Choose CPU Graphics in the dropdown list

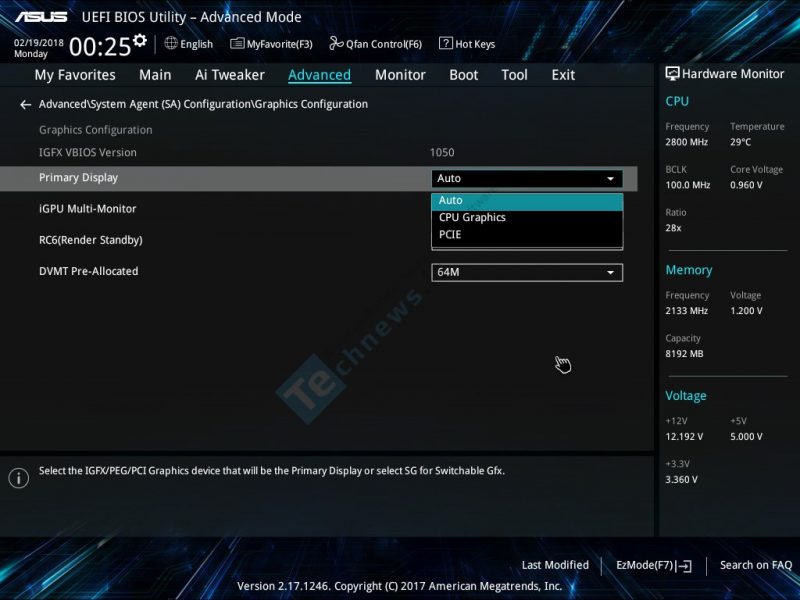click(527, 218)
